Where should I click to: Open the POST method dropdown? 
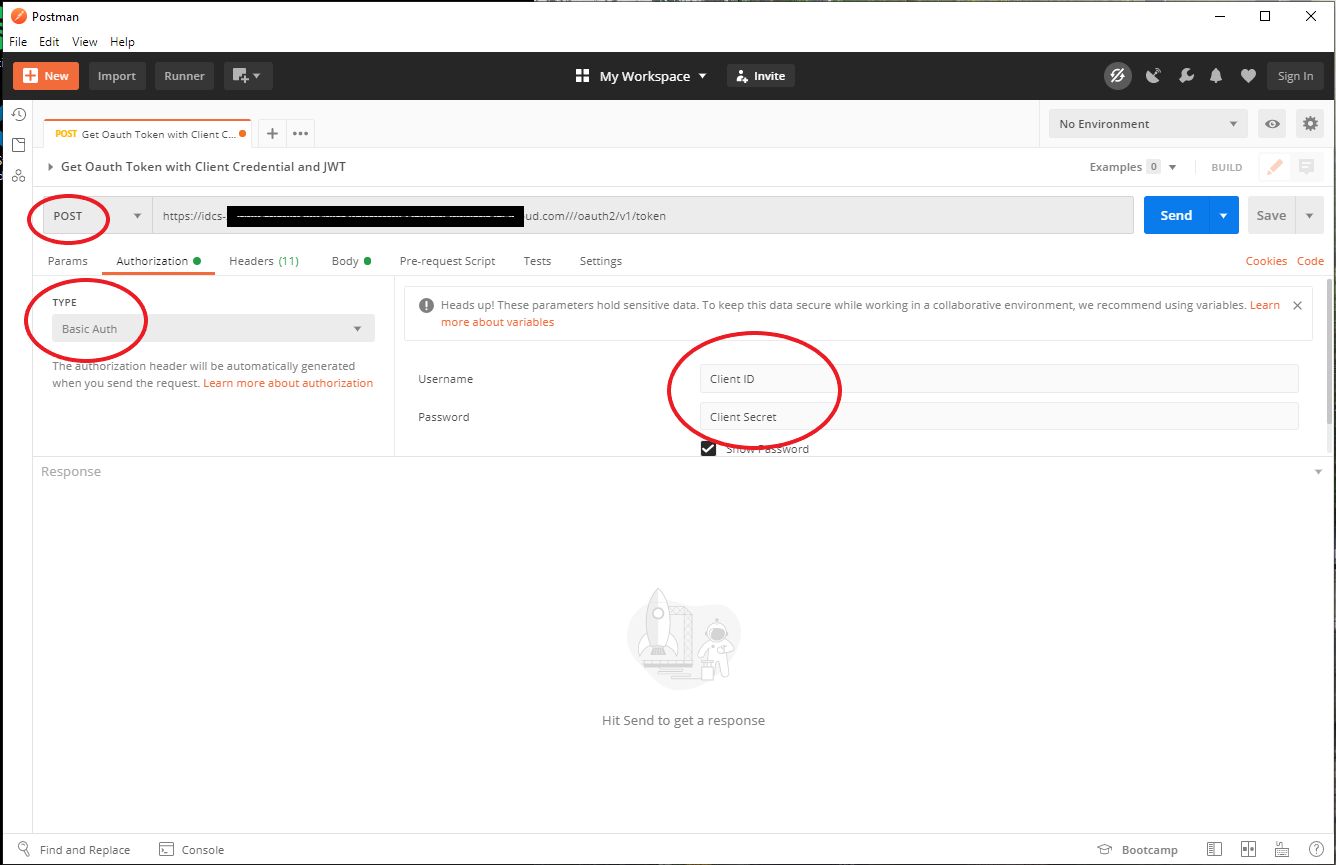click(97, 215)
